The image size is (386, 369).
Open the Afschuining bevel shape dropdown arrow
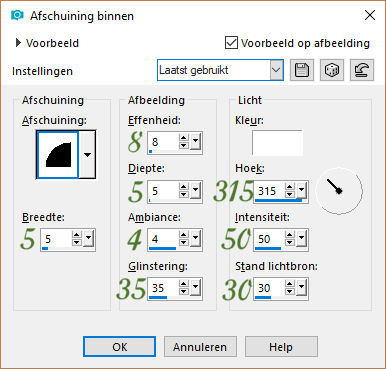point(87,154)
